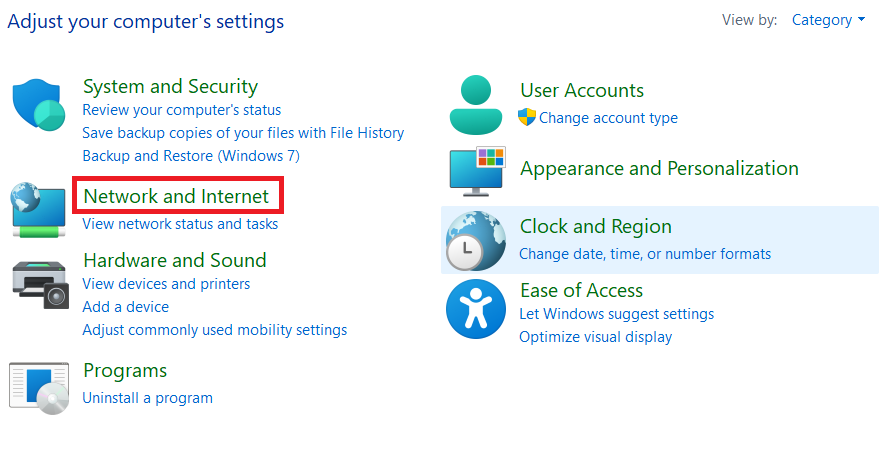Click the Network and Internet globe icon
This screenshot has height=461, width=890.
tap(39, 209)
